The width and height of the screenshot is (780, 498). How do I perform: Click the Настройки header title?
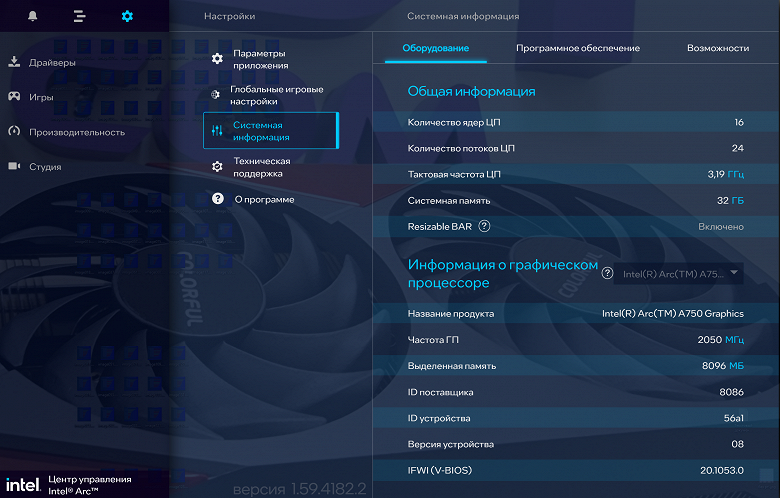[229, 16]
